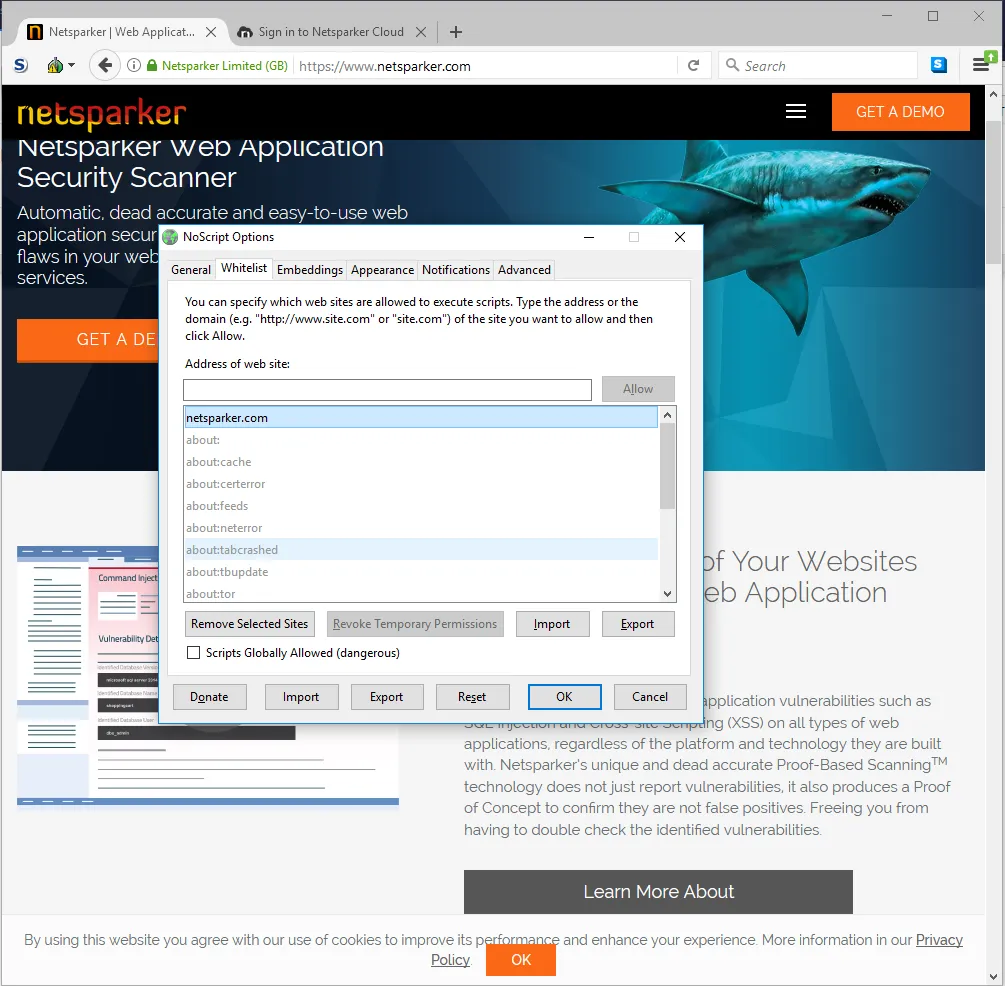Click the Netsparker tab favicon

coord(35,32)
